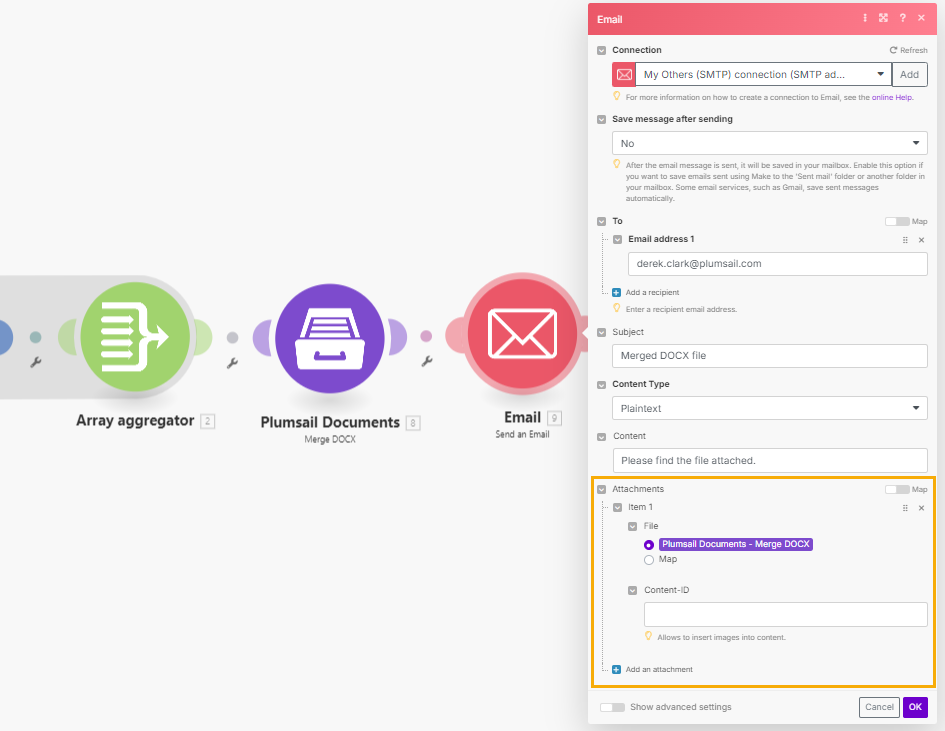This screenshot has height=731, width=945.
Task: Open Save message after sending dropdown
Action: point(770,143)
